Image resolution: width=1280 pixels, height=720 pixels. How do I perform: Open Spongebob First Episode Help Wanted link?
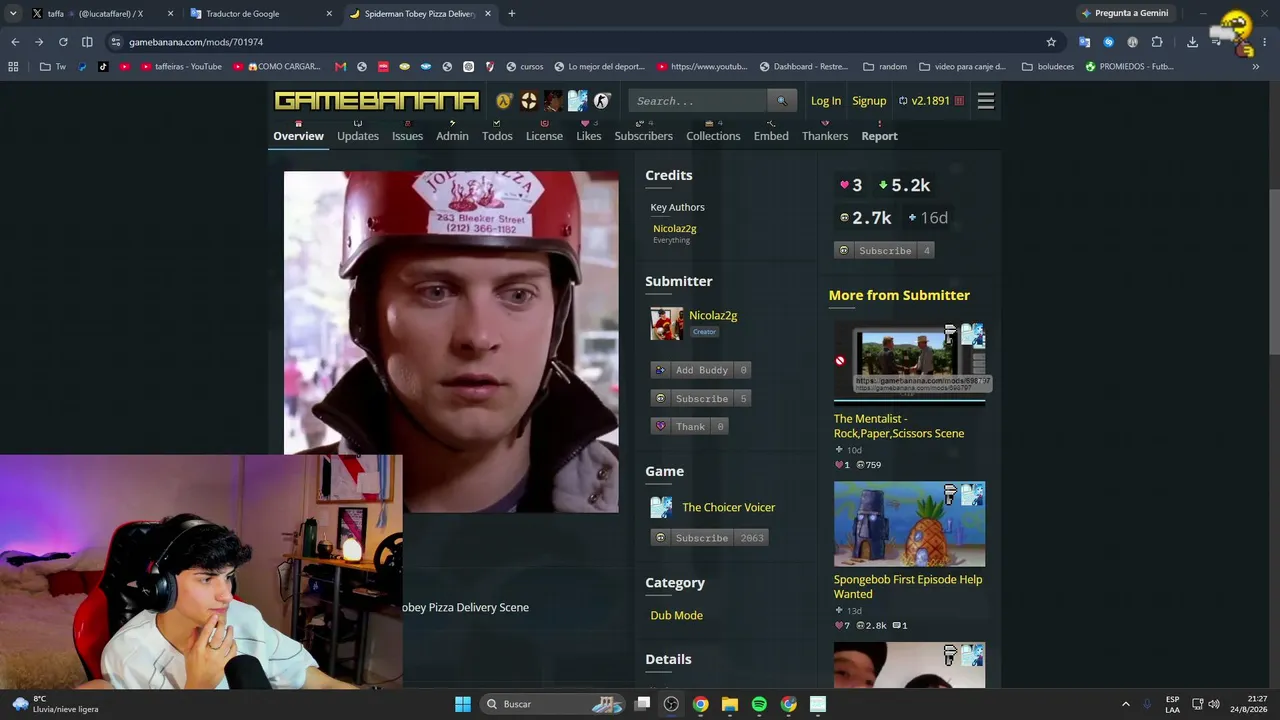pyautogui.click(x=908, y=586)
